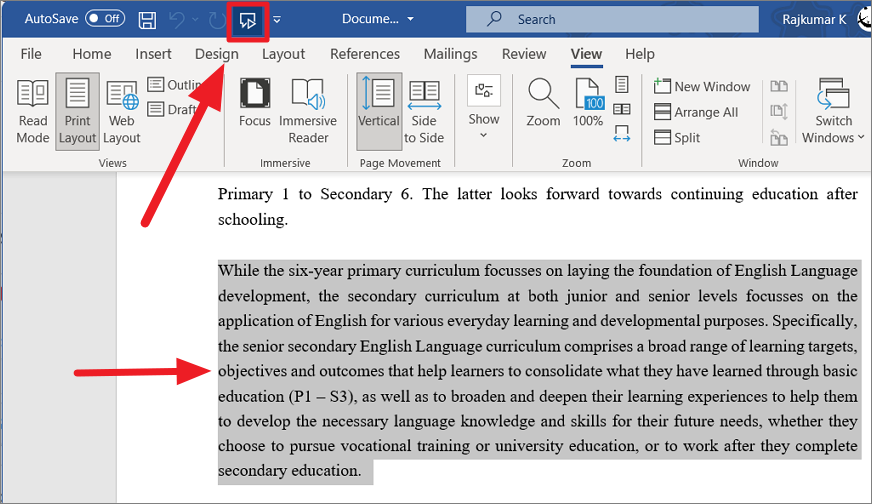872x504 pixels.
Task: Open the Mailings tab
Action: click(x=450, y=54)
